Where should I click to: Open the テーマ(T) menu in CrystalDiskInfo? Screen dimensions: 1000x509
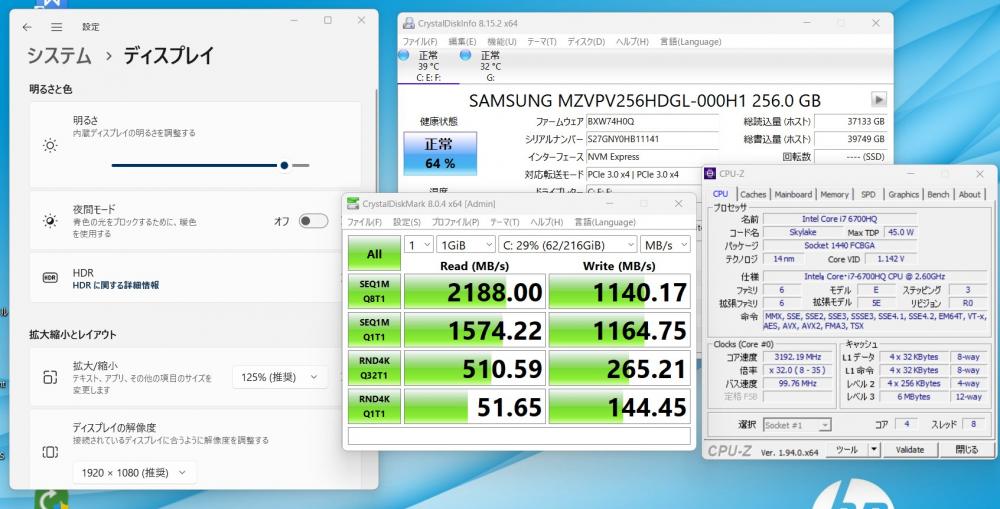[541, 41]
